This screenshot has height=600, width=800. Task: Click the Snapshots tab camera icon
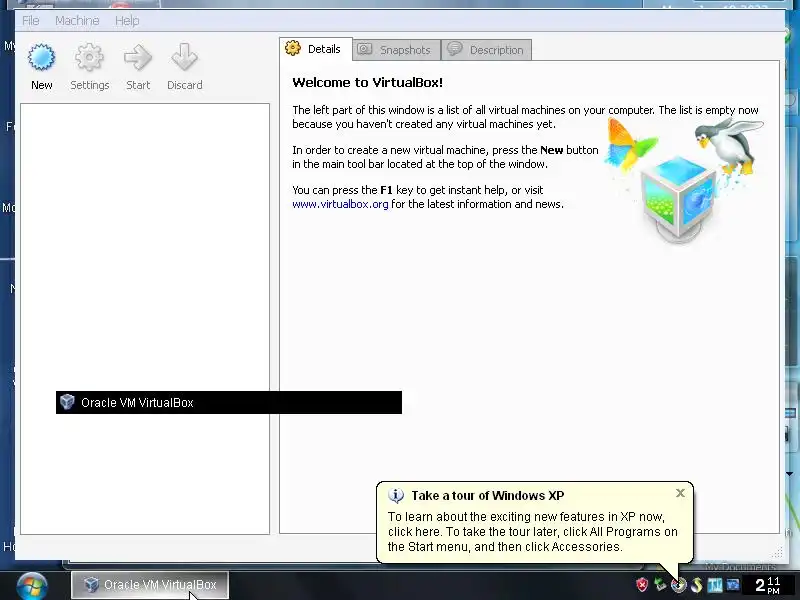coord(364,49)
